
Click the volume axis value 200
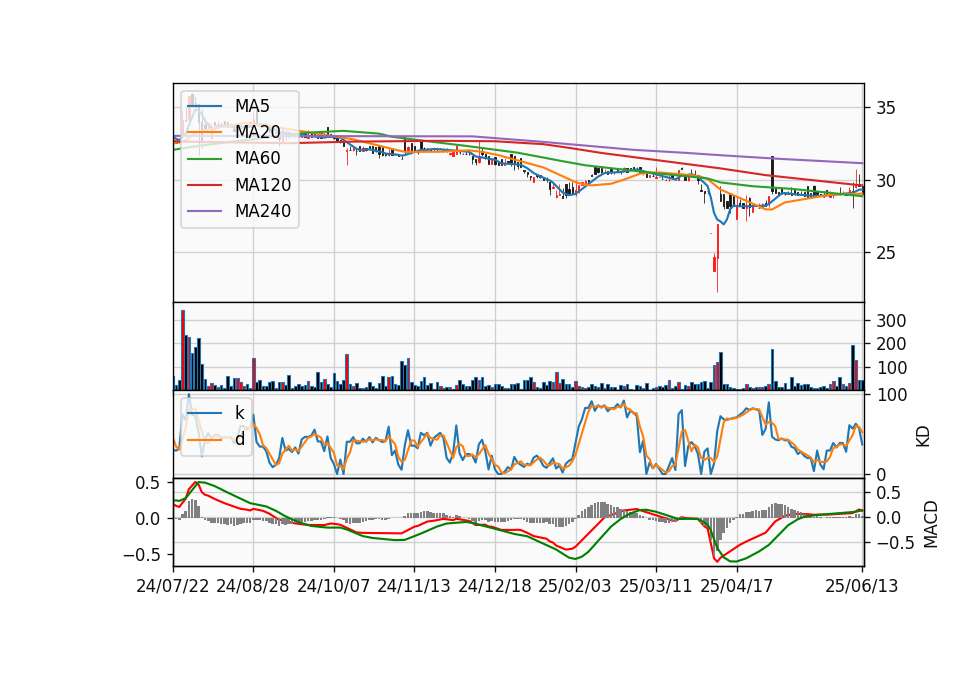891,344
